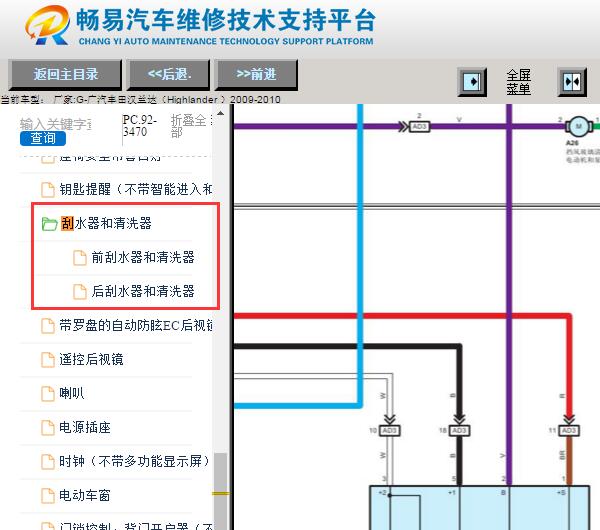Open 电源插座 entry
Viewport: 600px width, 530px height.
85,427
